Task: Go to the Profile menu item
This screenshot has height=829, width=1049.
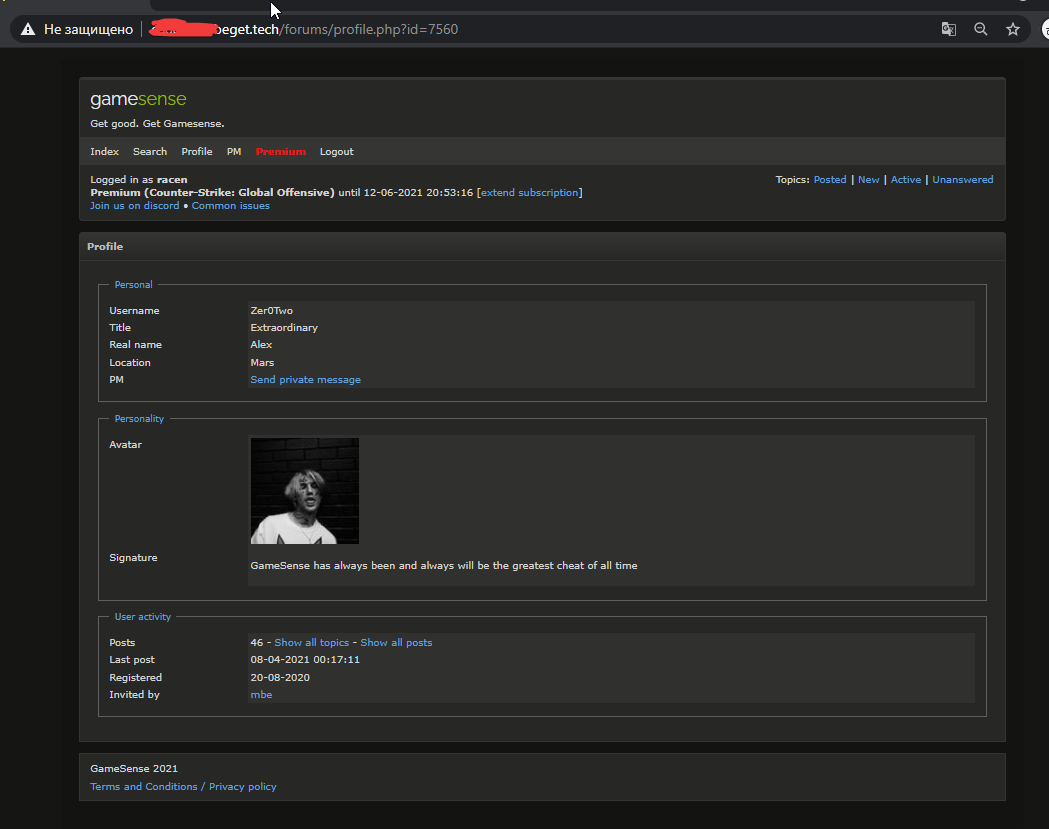Action: coord(197,152)
